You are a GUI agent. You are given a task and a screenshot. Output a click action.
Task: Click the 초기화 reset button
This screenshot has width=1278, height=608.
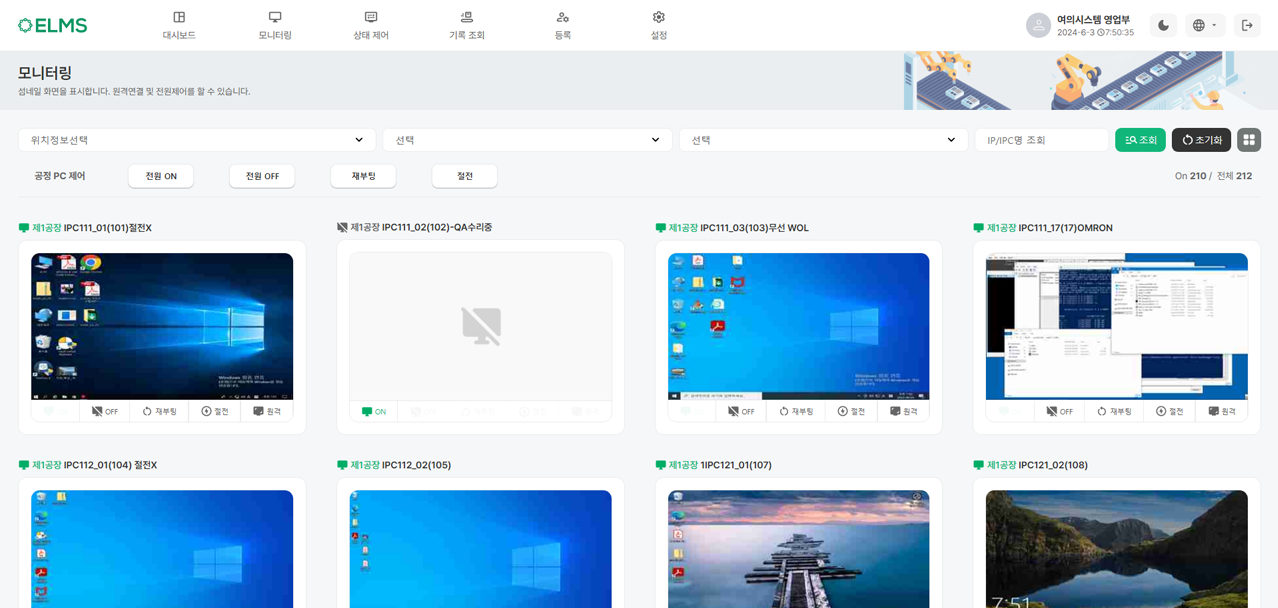(x=1201, y=140)
